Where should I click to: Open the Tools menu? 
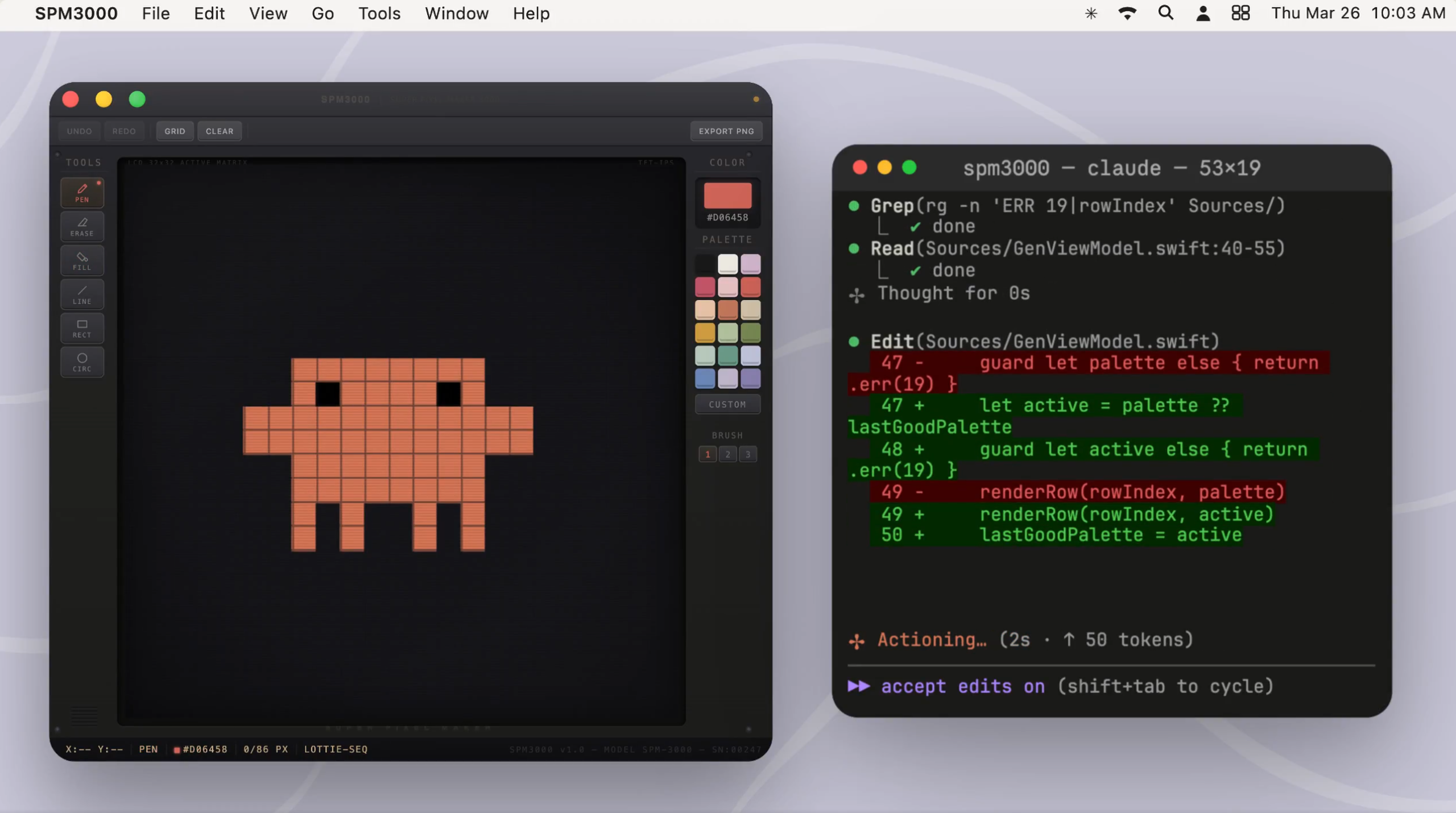click(x=379, y=13)
